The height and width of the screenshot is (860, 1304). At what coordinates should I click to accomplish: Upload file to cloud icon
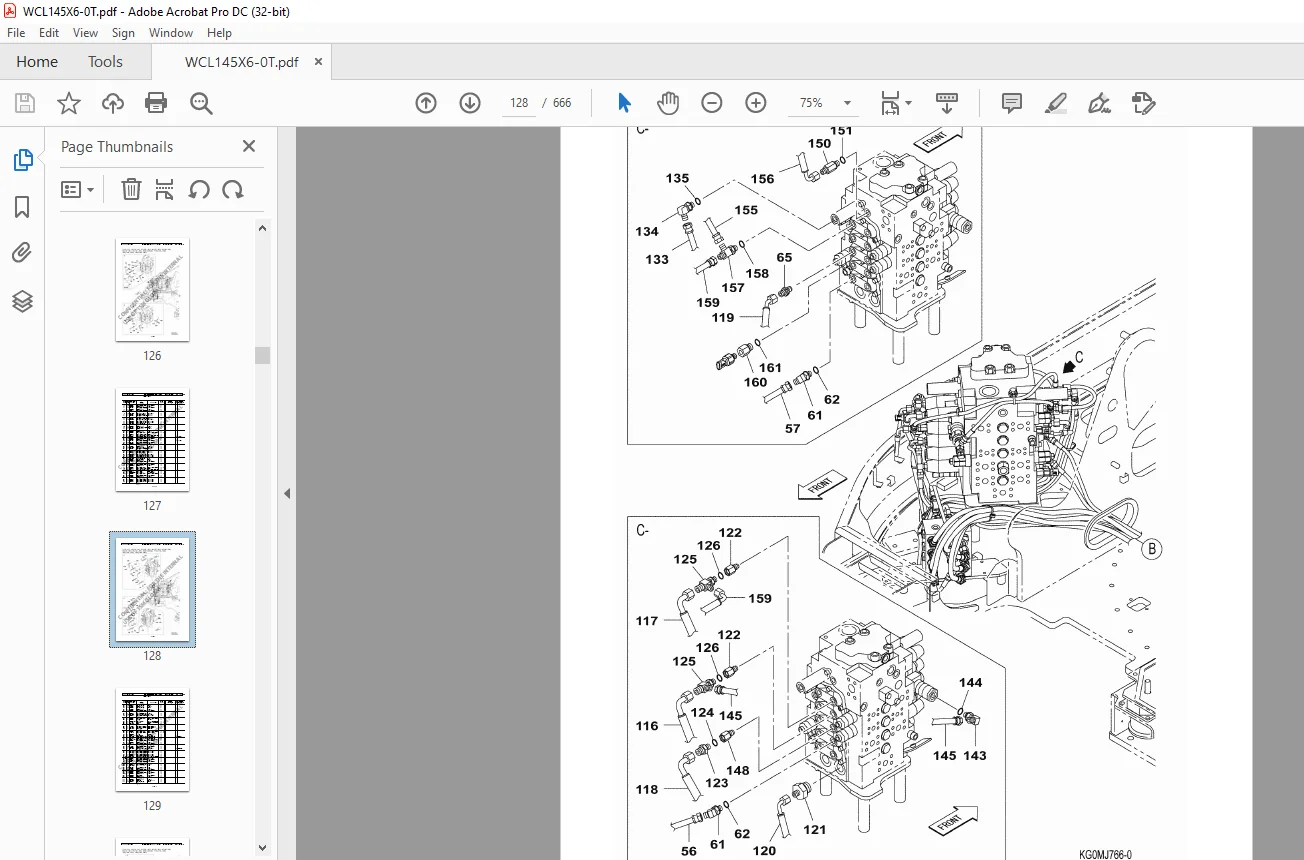(x=113, y=103)
